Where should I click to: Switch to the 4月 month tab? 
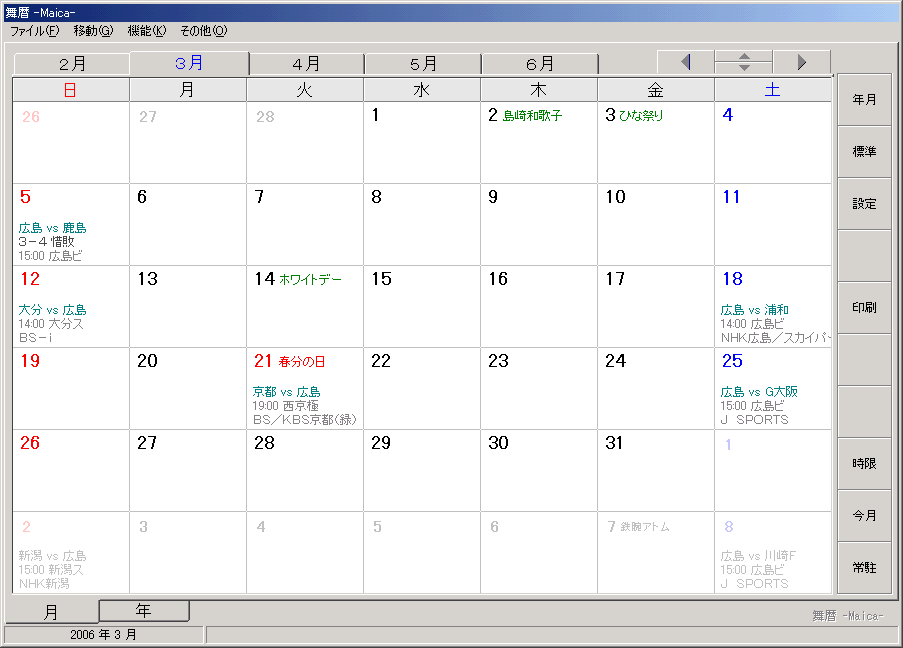click(306, 64)
